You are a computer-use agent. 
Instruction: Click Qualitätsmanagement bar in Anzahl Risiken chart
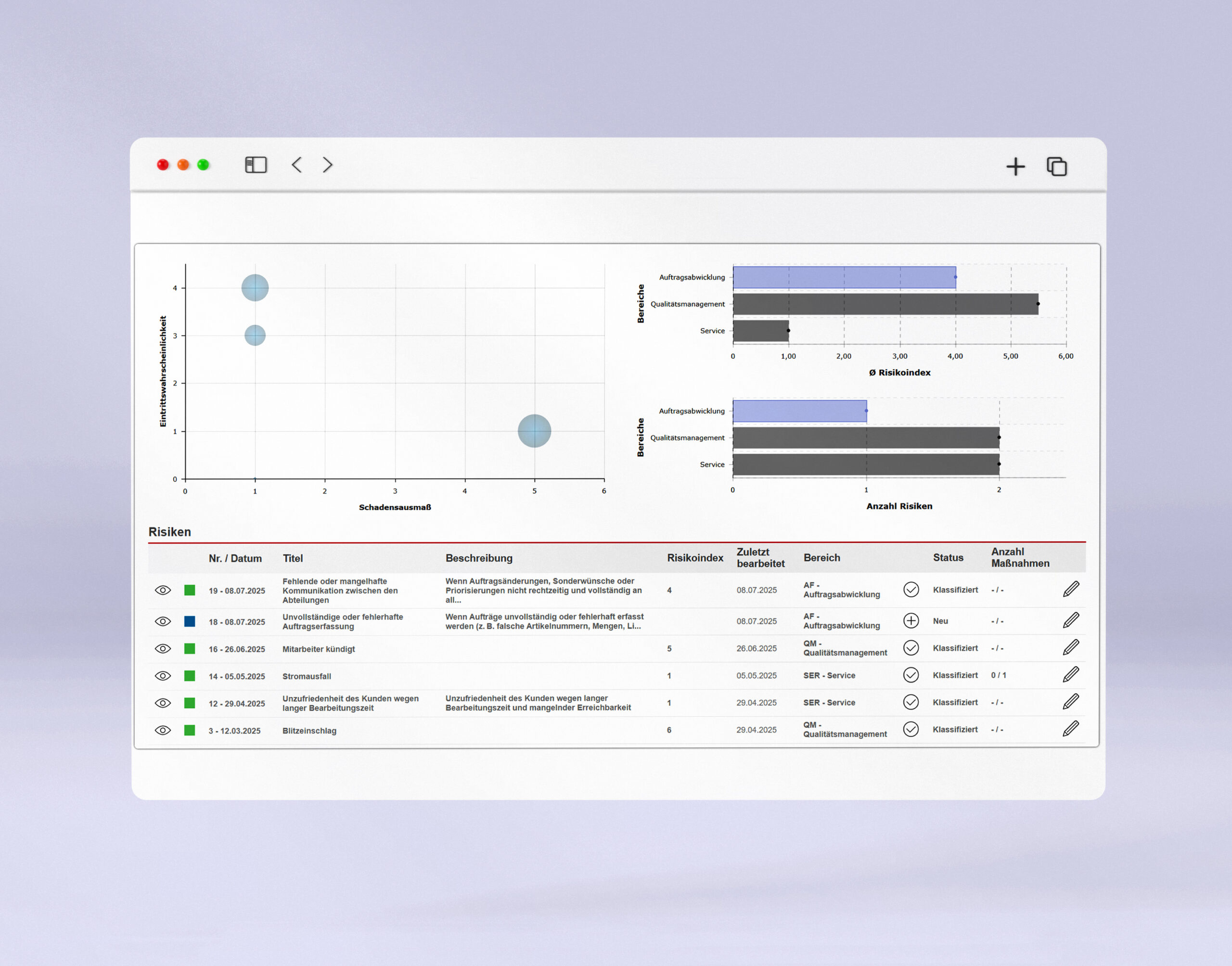pos(866,438)
